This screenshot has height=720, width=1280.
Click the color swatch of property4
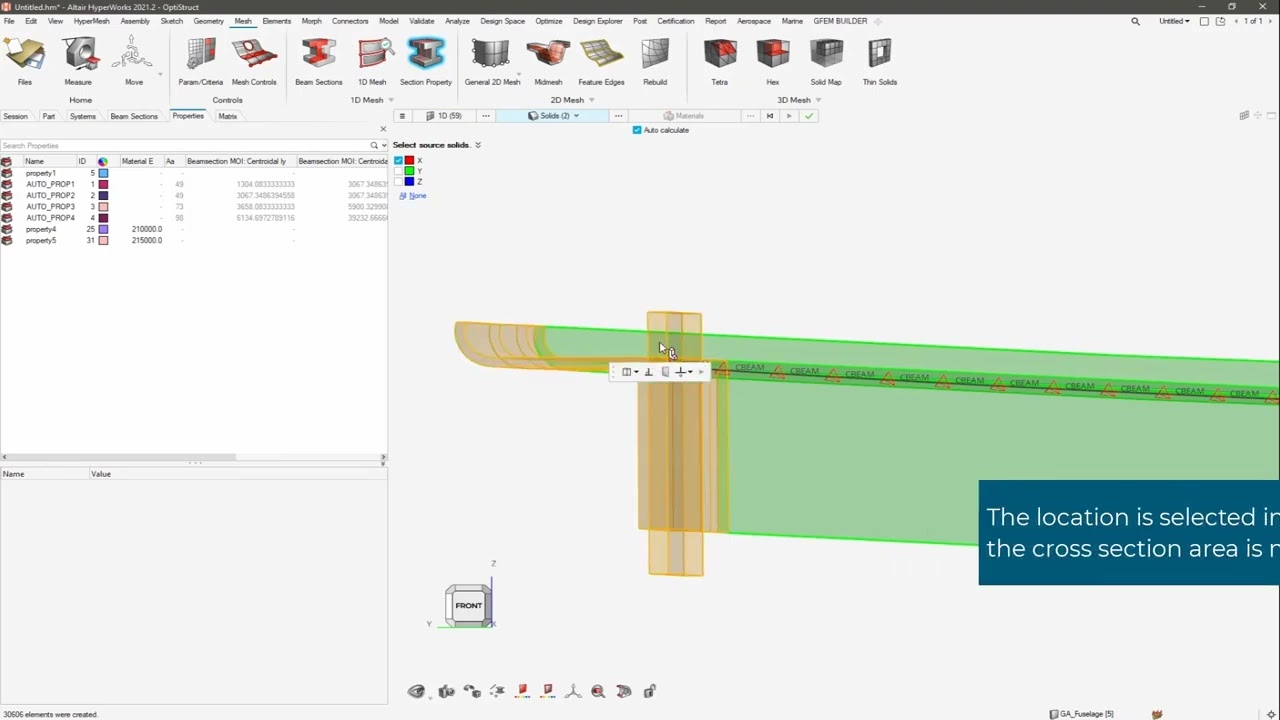coord(103,229)
